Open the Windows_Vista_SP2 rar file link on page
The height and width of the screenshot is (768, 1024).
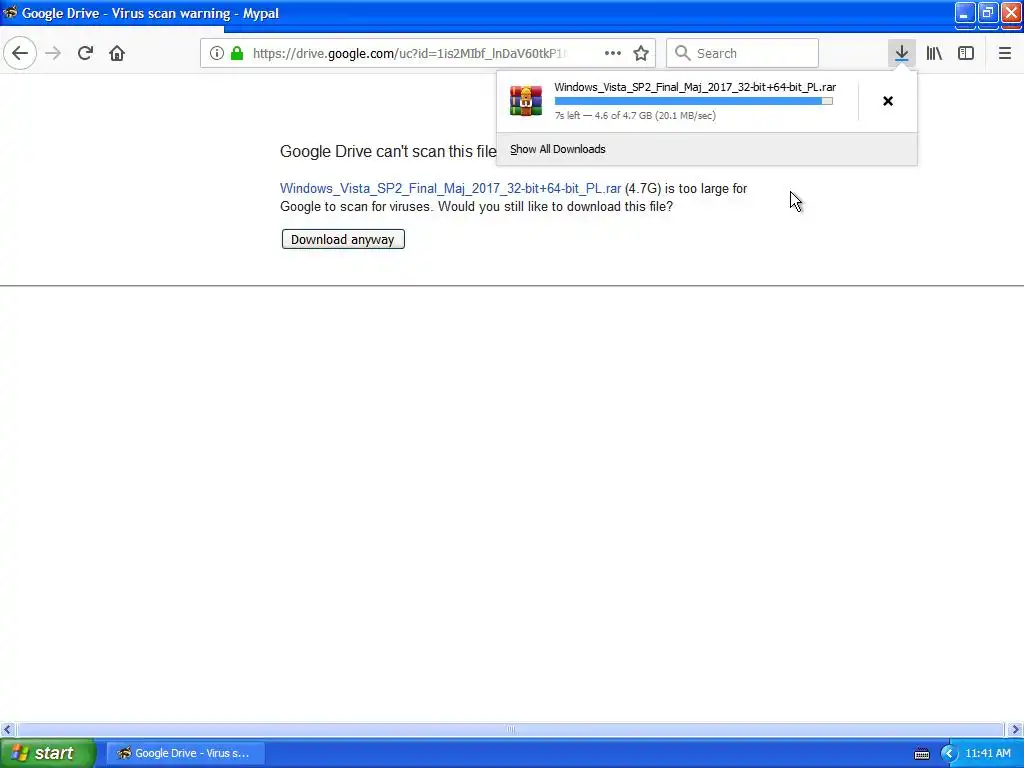450,188
